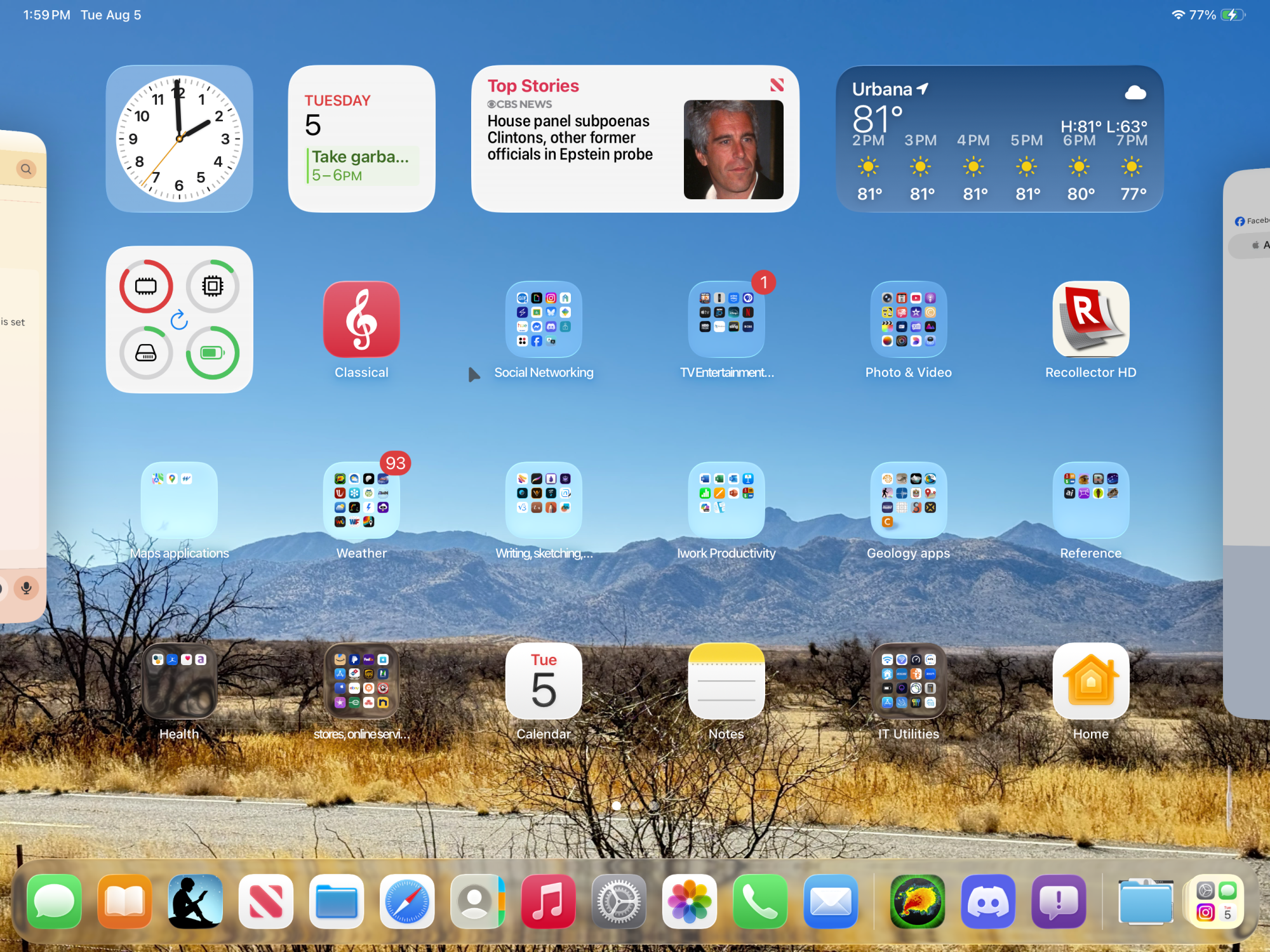Image resolution: width=1270 pixels, height=952 pixels.
Task: Tap the Take garbage calendar event
Action: pyautogui.click(x=361, y=165)
